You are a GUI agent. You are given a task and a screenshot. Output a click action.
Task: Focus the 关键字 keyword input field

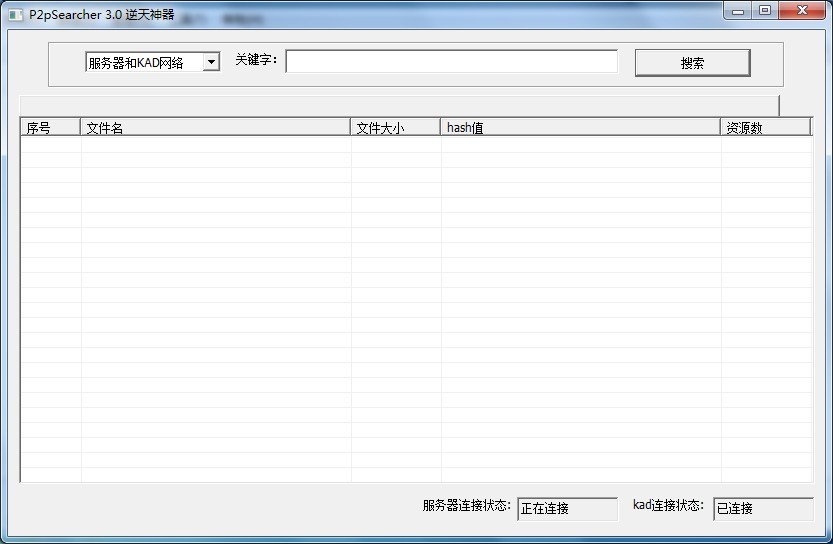coord(451,62)
